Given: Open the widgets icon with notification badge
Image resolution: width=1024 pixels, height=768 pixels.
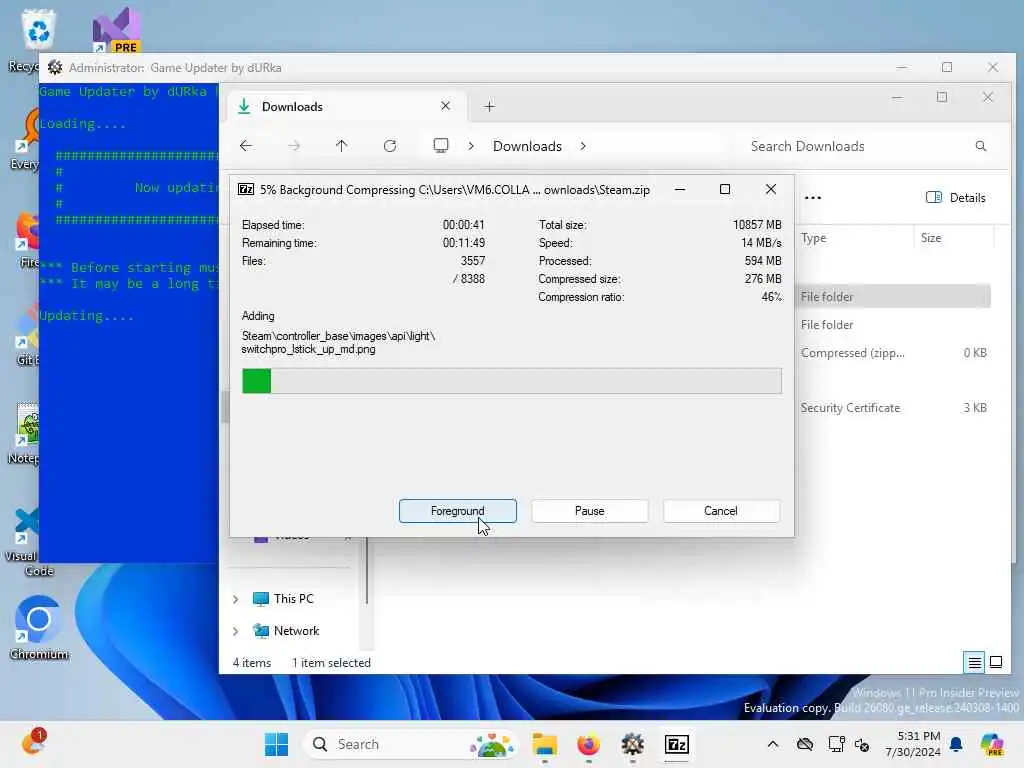Looking at the screenshot, I should coord(33,742).
